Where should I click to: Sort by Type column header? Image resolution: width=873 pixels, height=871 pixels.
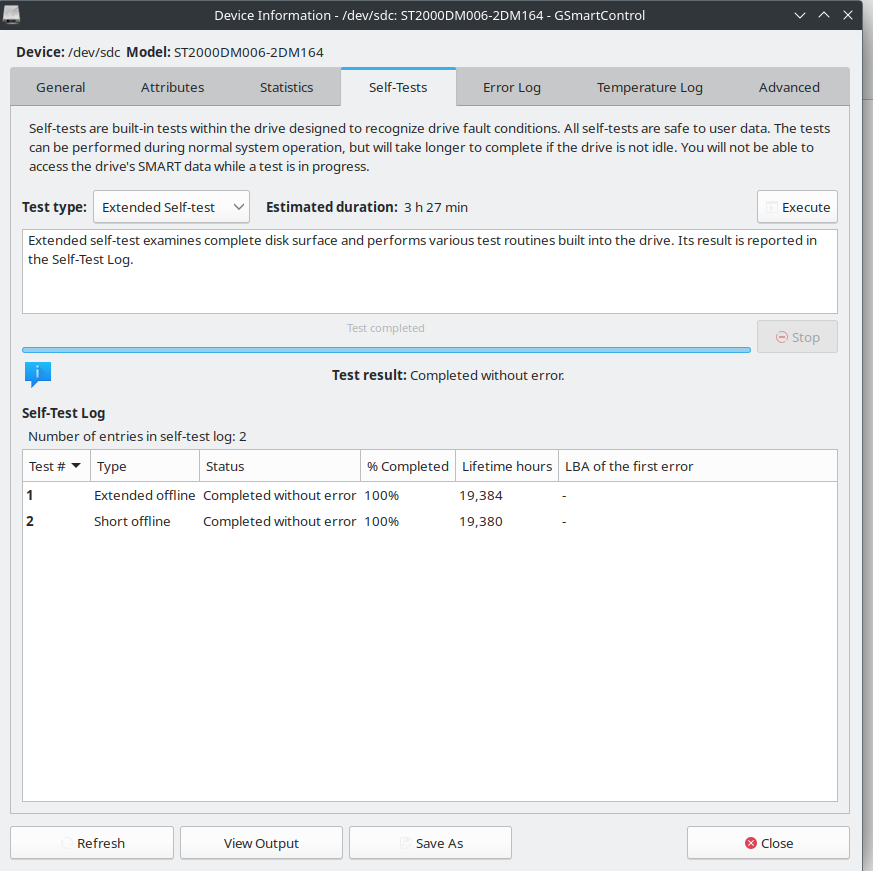coord(145,466)
